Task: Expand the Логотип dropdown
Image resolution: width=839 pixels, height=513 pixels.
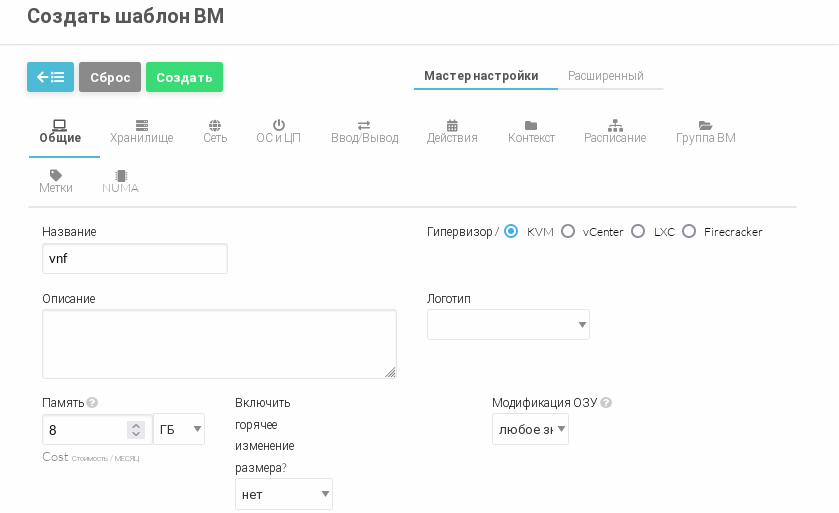Action: click(508, 325)
